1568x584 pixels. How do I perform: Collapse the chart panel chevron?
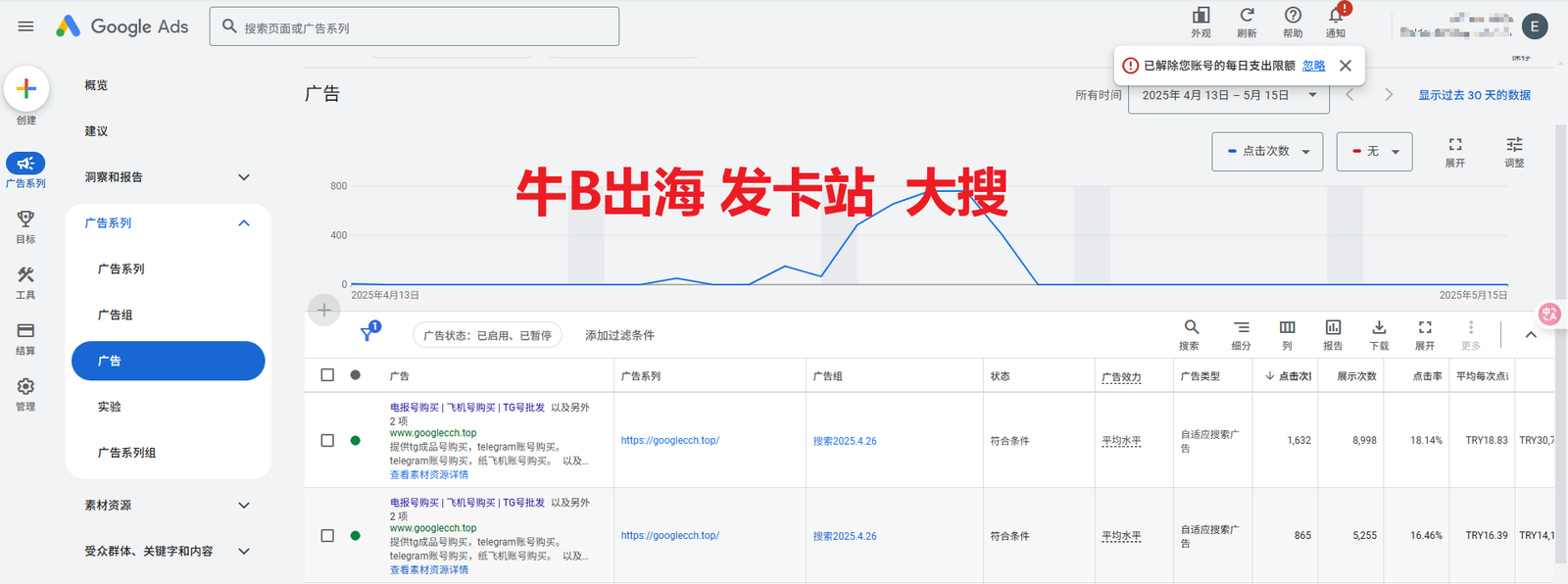pyautogui.click(x=1531, y=335)
